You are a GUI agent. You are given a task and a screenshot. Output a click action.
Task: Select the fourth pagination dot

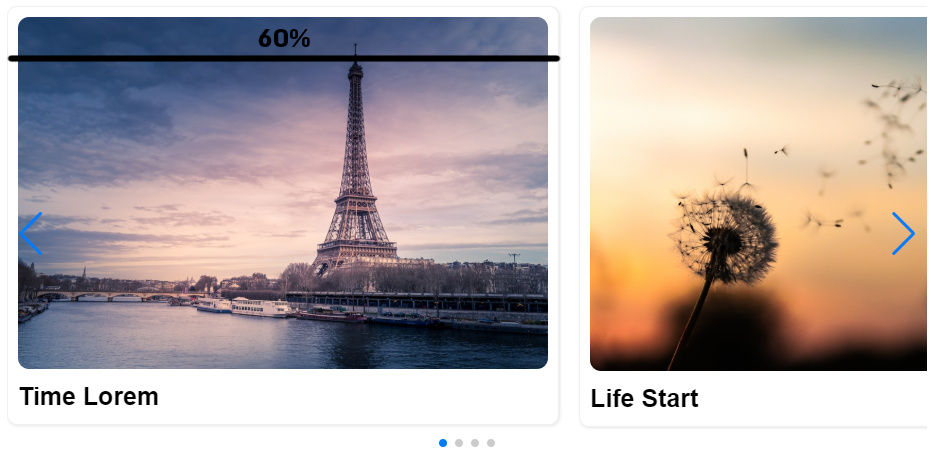491,443
